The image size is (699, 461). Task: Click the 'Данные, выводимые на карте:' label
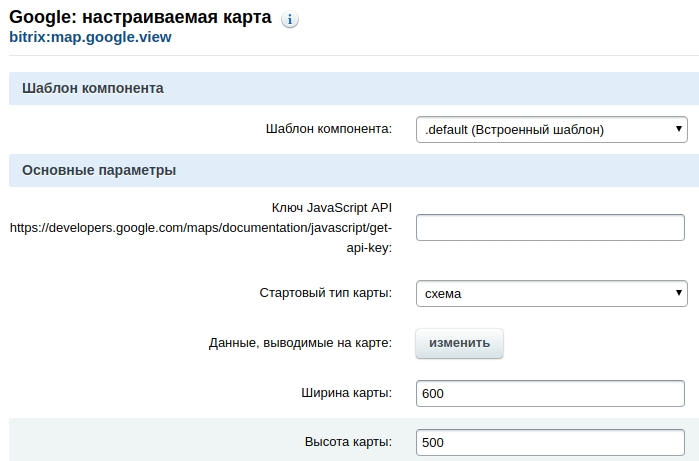coord(300,343)
